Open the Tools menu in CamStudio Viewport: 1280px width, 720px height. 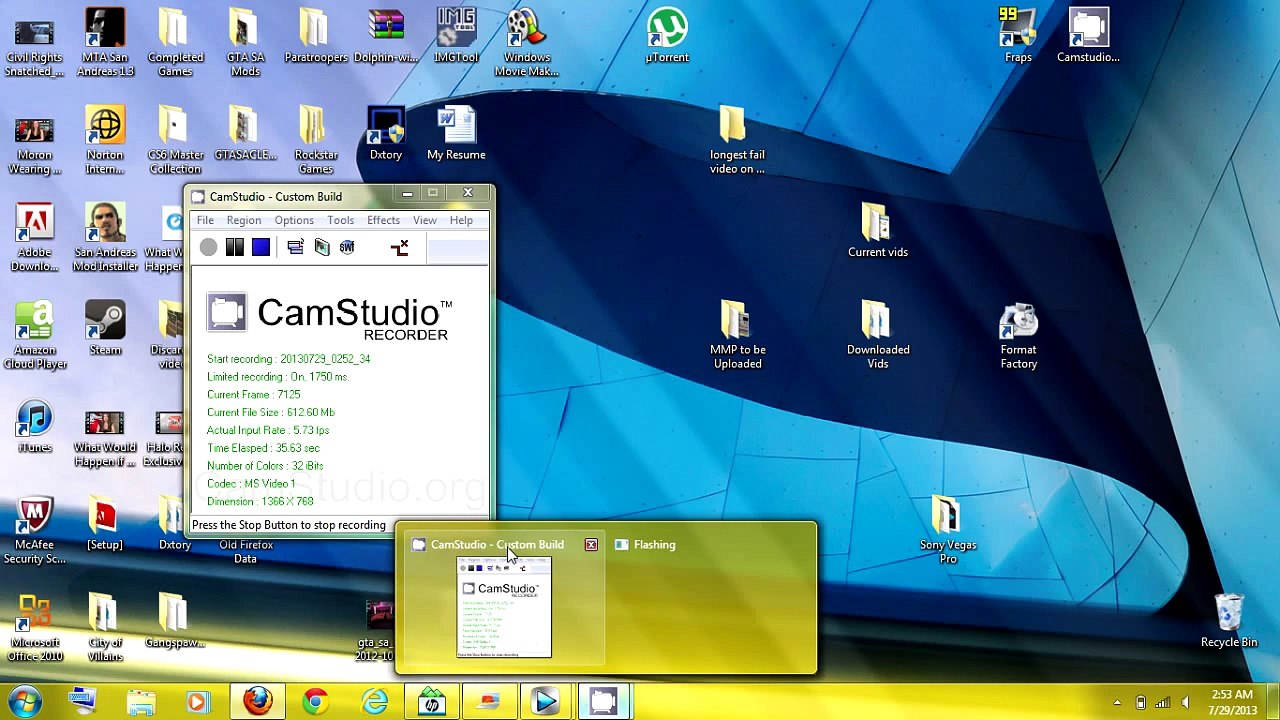click(x=340, y=220)
